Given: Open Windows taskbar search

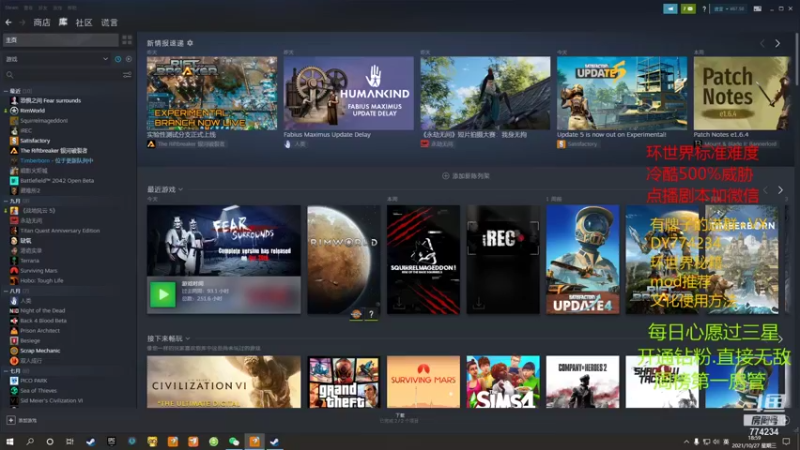Looking at the screenshot, I should (x=30, y=441).
